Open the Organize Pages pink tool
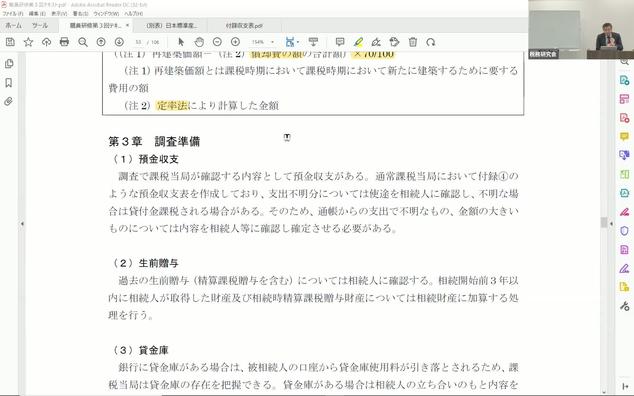The height and width of the screenshot is (396, 634). (x=624, y=99)
